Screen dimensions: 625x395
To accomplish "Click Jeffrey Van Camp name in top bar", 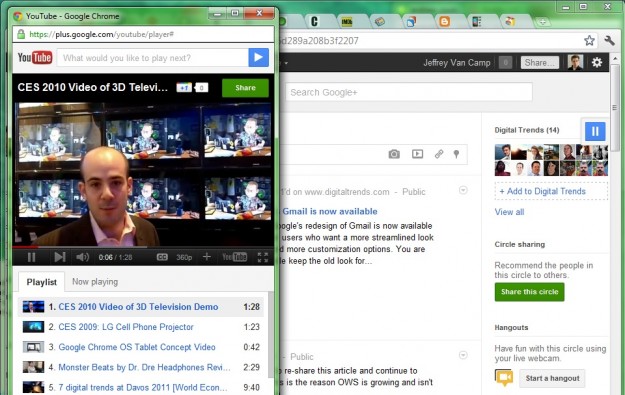I will (457, 63).
